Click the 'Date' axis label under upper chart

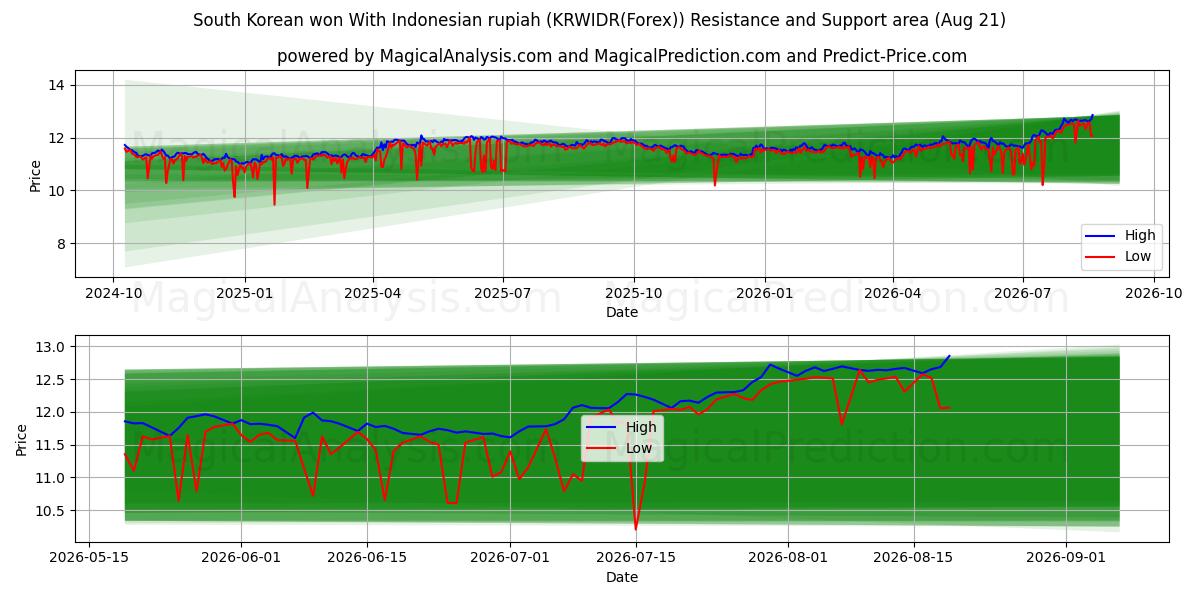tap(622, 313)
